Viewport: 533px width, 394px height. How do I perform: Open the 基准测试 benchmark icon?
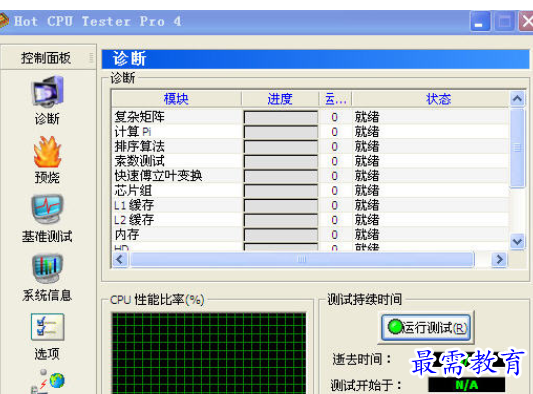[x=47, y=209]
